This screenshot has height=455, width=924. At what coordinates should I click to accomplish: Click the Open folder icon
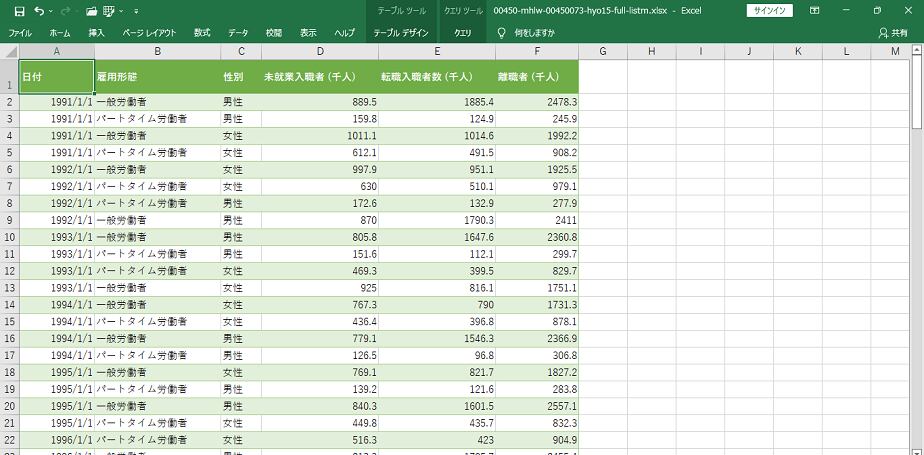[x=92, y=11]
